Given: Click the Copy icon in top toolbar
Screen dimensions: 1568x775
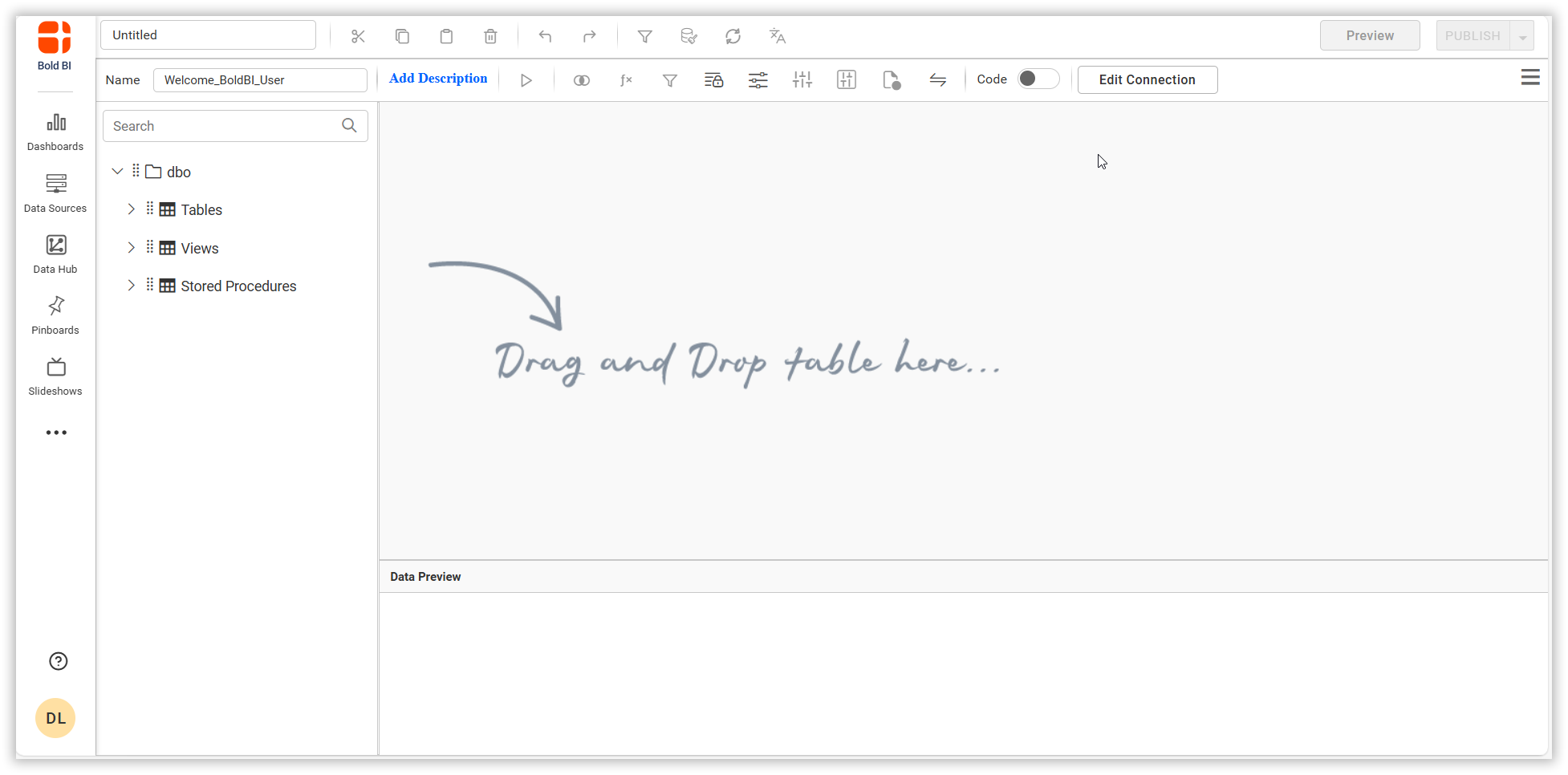Looking at the screenshot, I should click(402, 36).
